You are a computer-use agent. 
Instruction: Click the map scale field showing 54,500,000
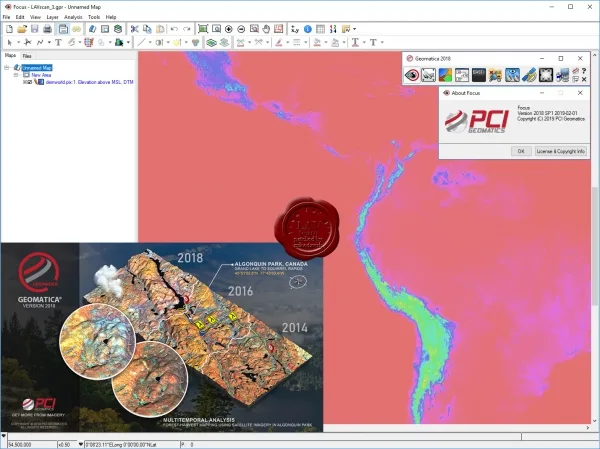32,444
